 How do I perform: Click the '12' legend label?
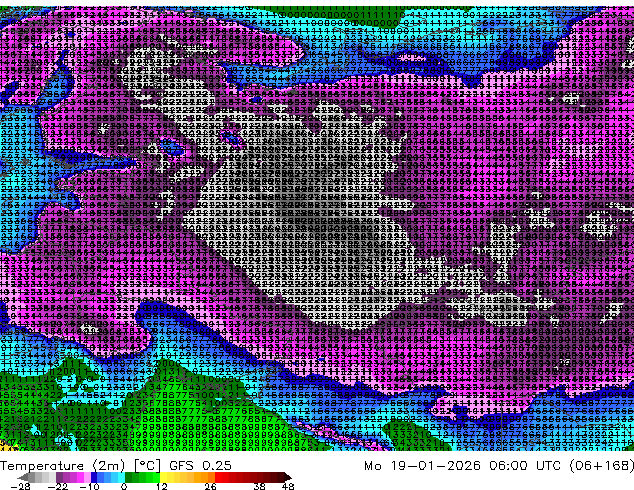point(162,486)
